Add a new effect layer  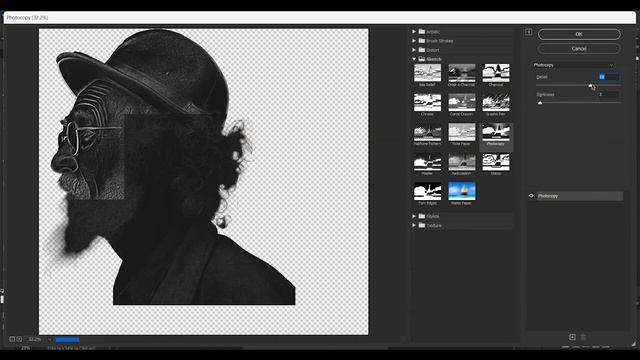tap(572, 337)
